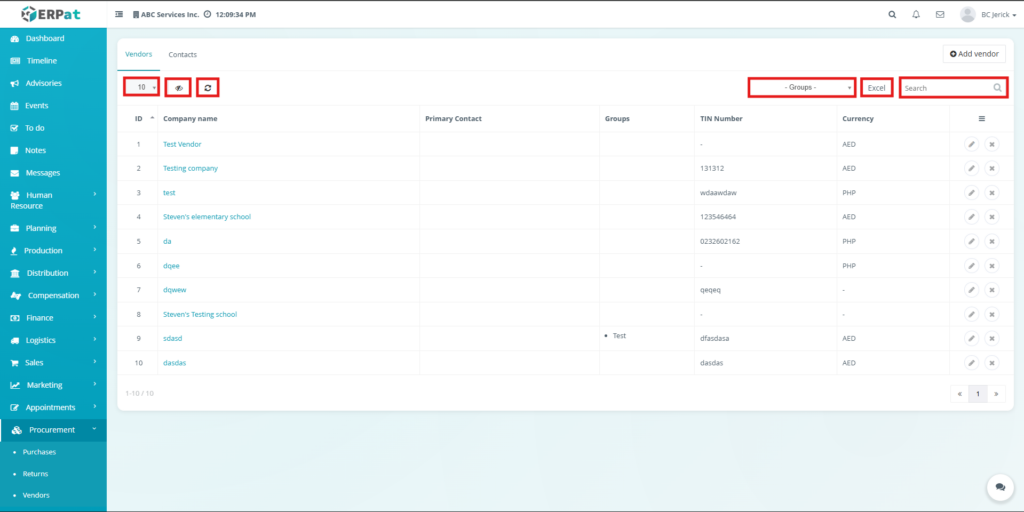Open the rows-per-page 10 dropdown

(141, 87)
